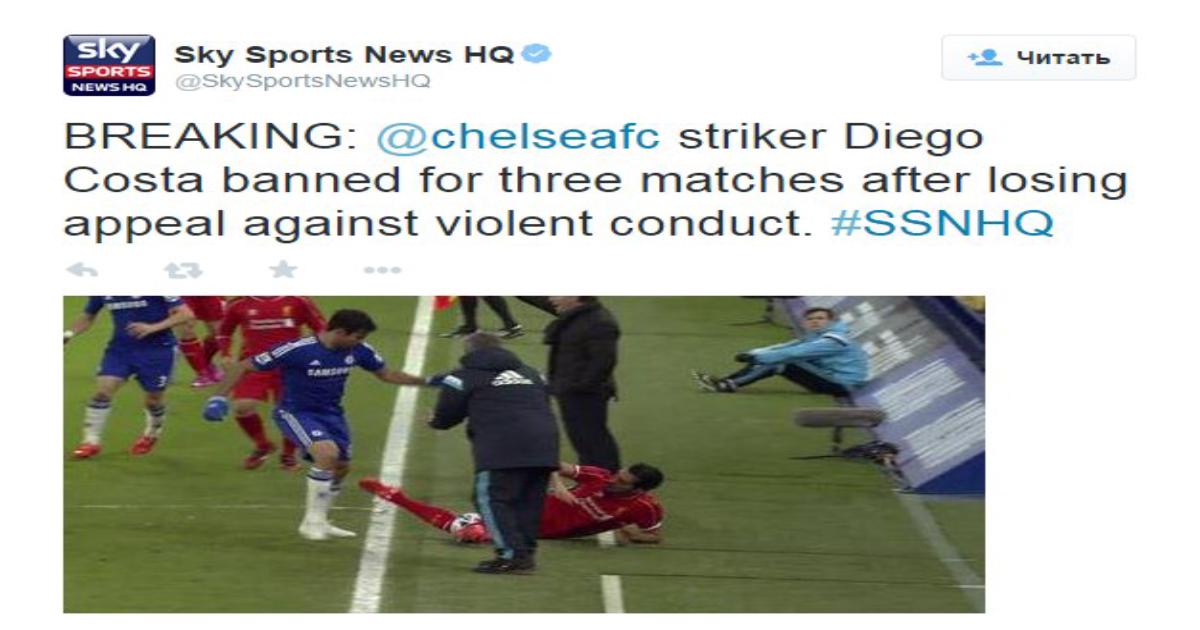Follow the account with the Читать button

(1039, 57)
